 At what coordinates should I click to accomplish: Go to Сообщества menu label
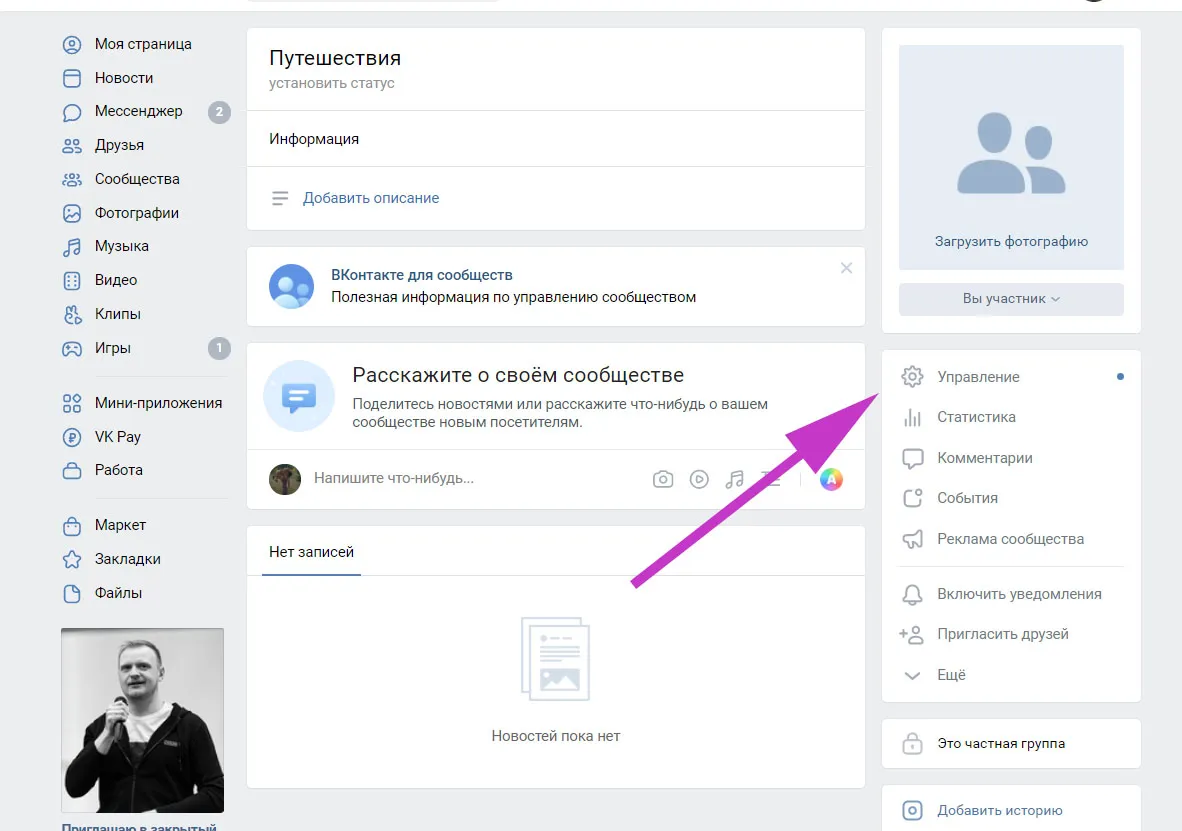pos(137,179)
